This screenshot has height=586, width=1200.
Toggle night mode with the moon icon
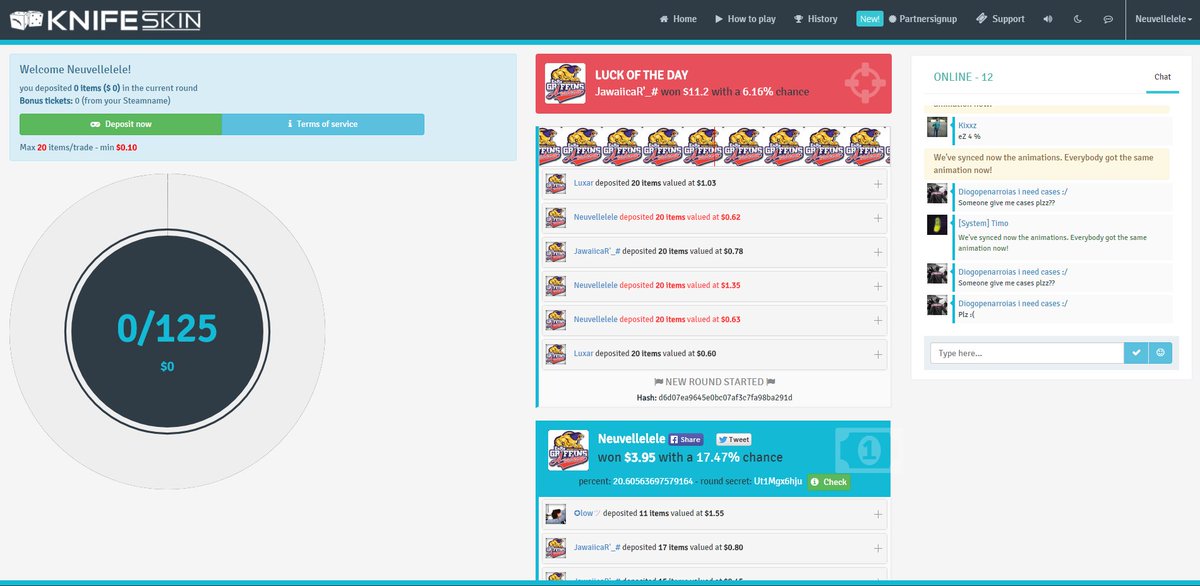point(1078,19)
